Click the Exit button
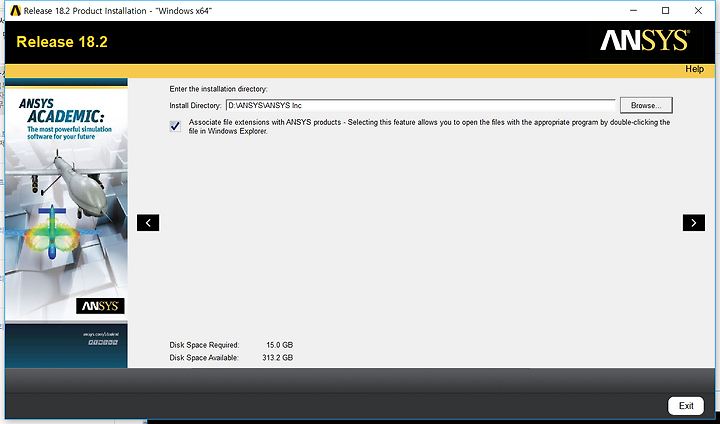 686,406
